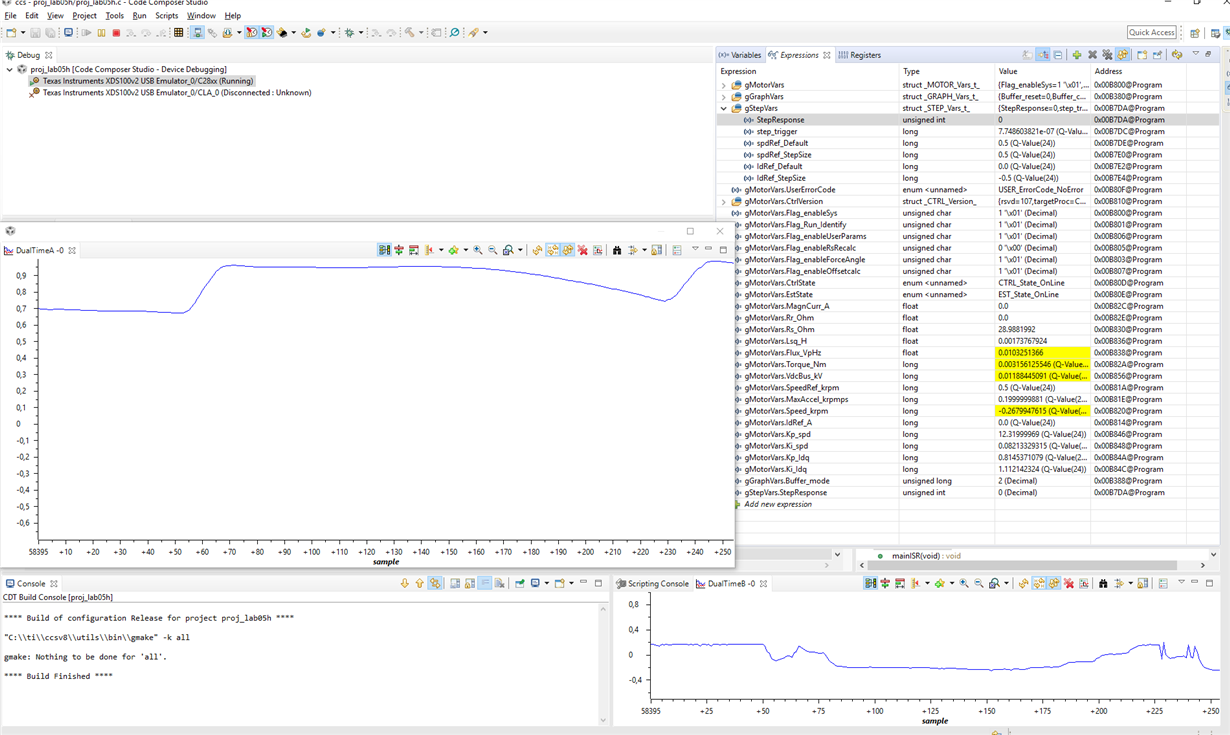Click the Build hammer icon in main toolbar

click(x=409, y=33)
